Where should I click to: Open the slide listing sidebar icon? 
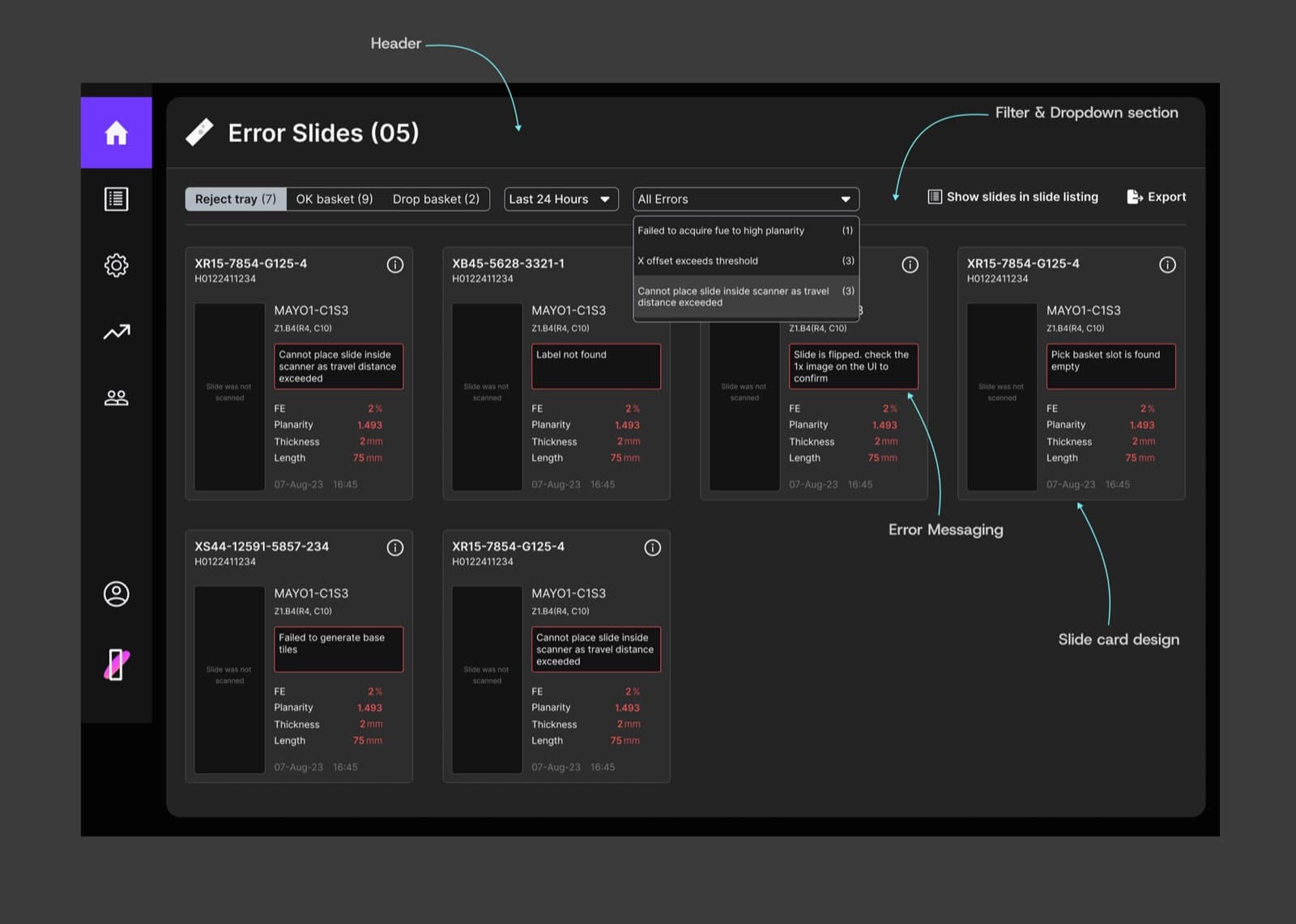coord(116,199)
